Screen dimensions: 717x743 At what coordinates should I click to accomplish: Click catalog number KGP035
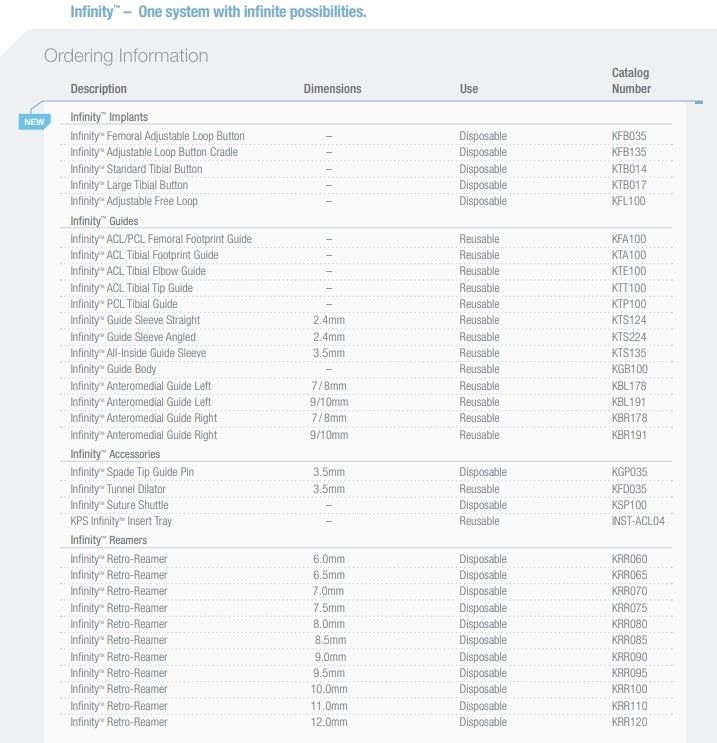pyautogui.click(x=629, y=472)
